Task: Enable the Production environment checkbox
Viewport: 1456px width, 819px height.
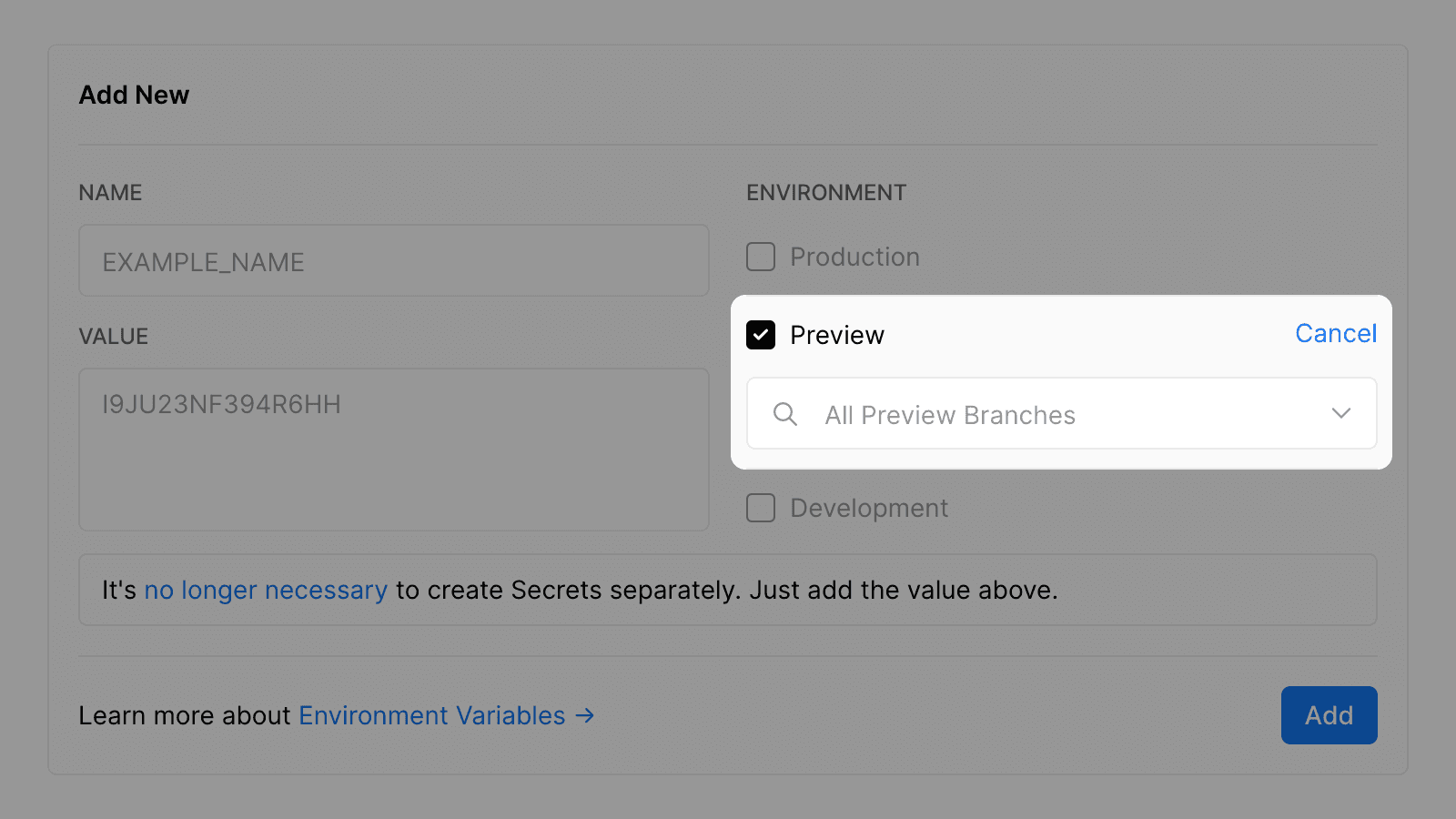Action: (761, 257)
